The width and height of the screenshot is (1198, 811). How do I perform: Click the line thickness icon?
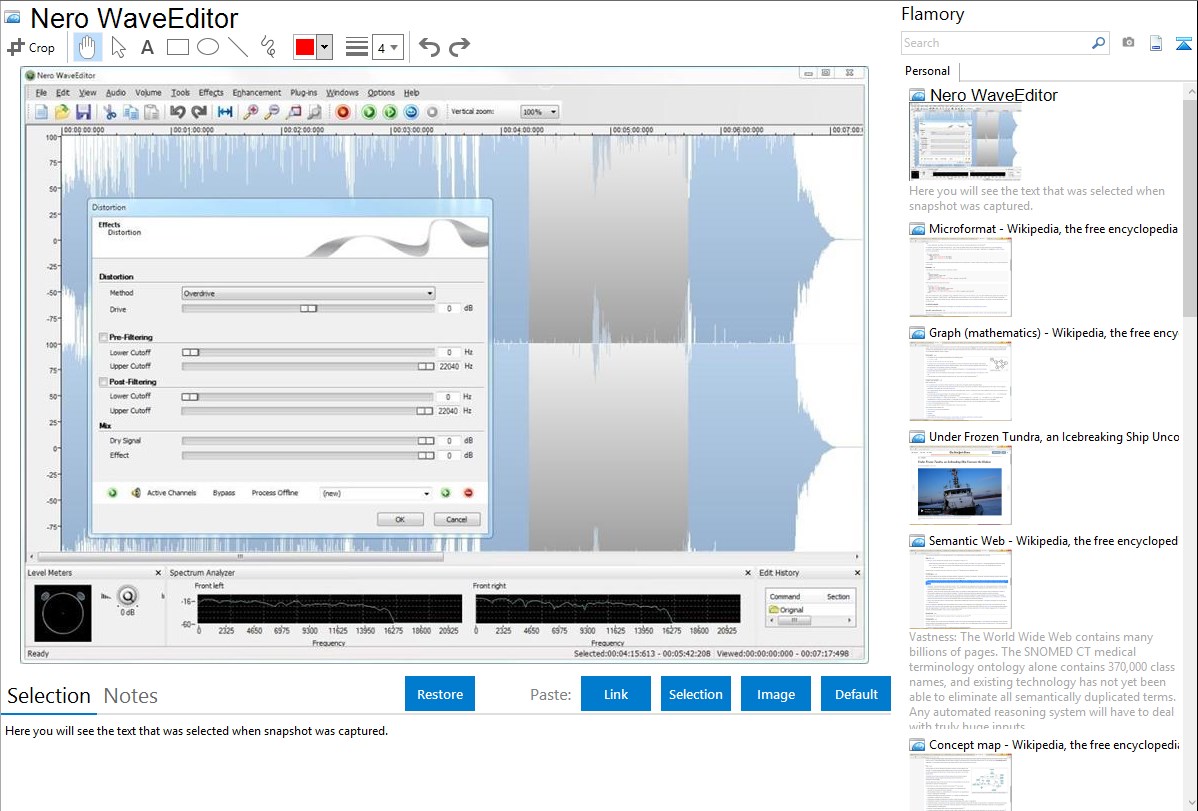(357, 47)
